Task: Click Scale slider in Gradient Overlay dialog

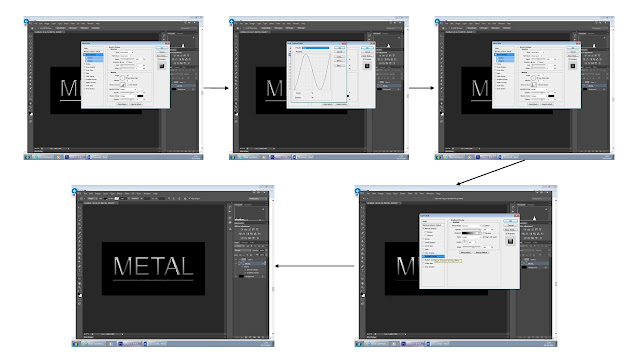Action: pos(471,247)
